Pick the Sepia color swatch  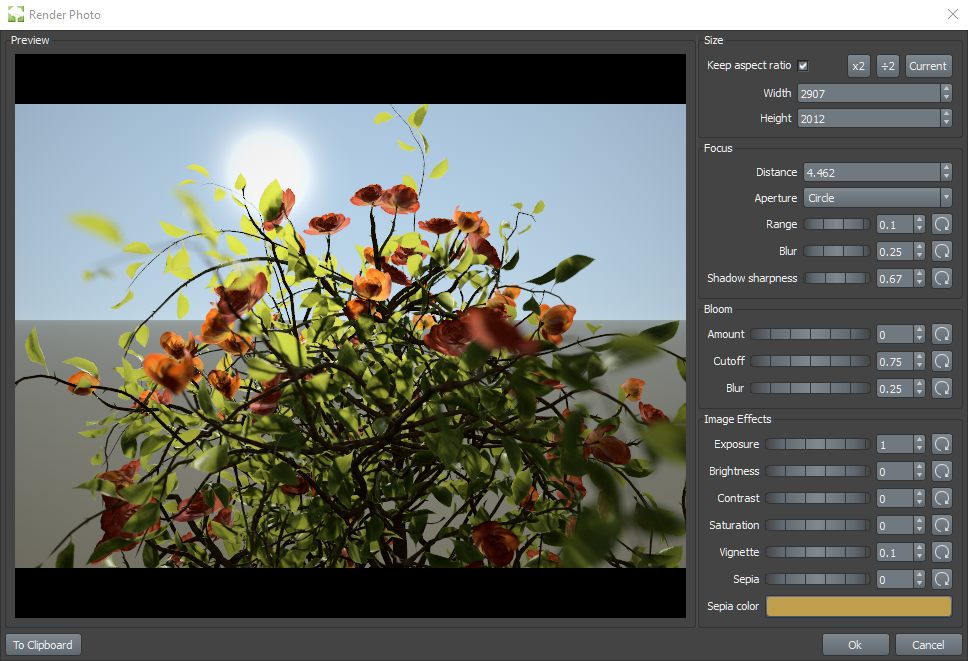858,606
